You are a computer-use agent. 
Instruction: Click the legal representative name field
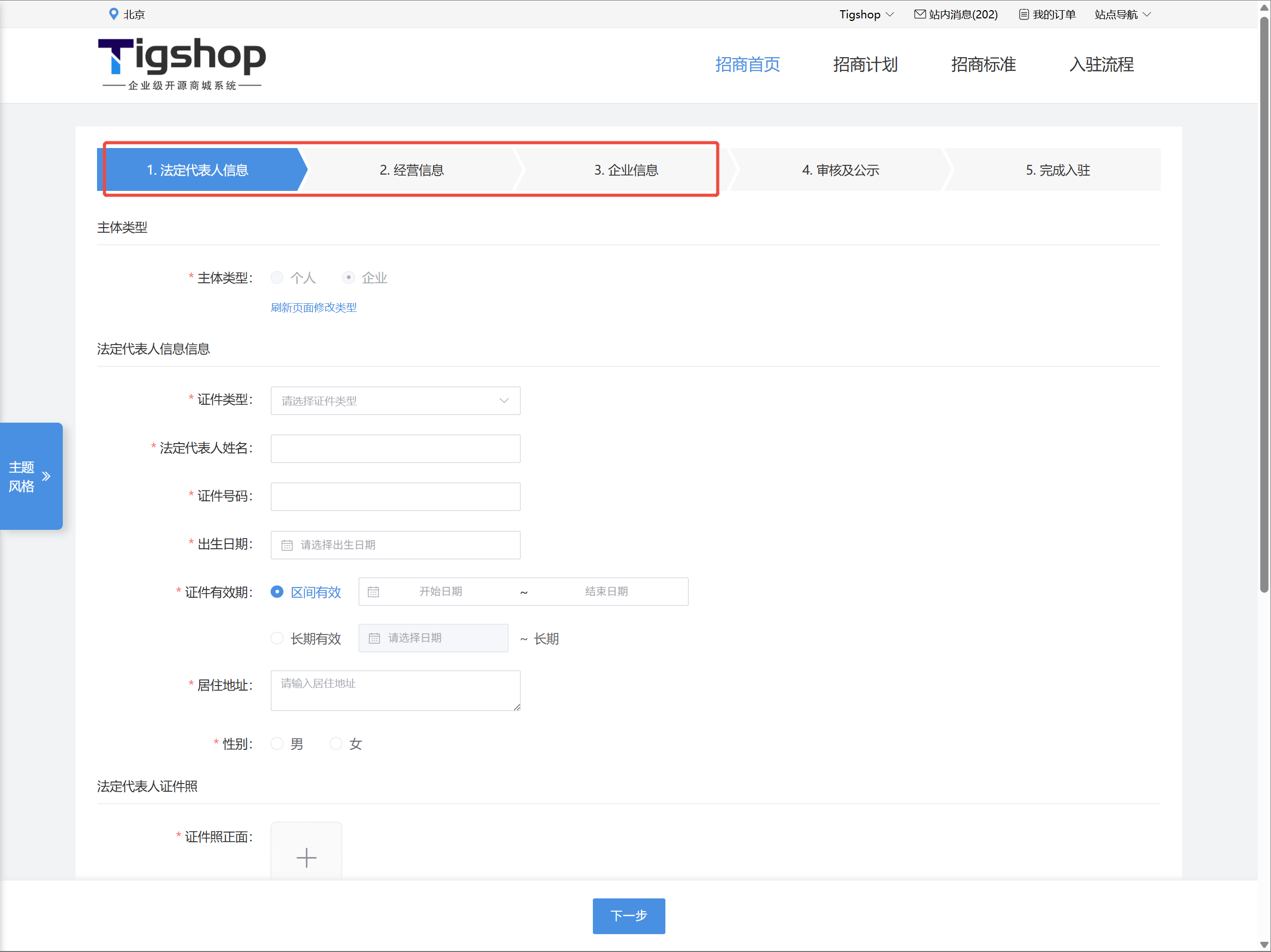(395, 449)
